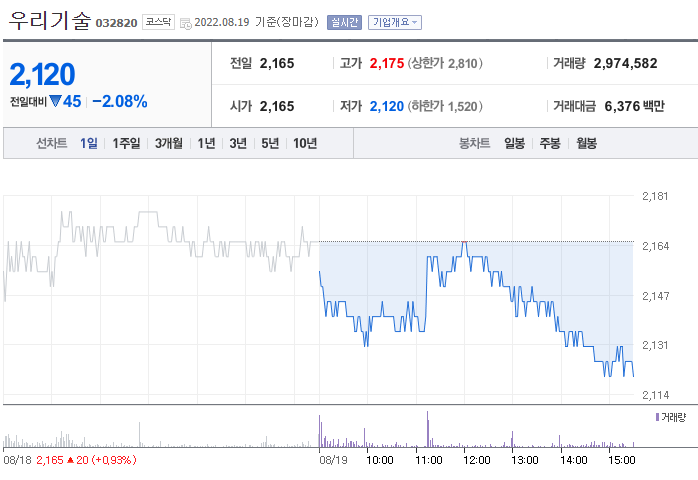Click the 10:00 time axis label
The image size is (698, 480).
(x=379, y=460)
